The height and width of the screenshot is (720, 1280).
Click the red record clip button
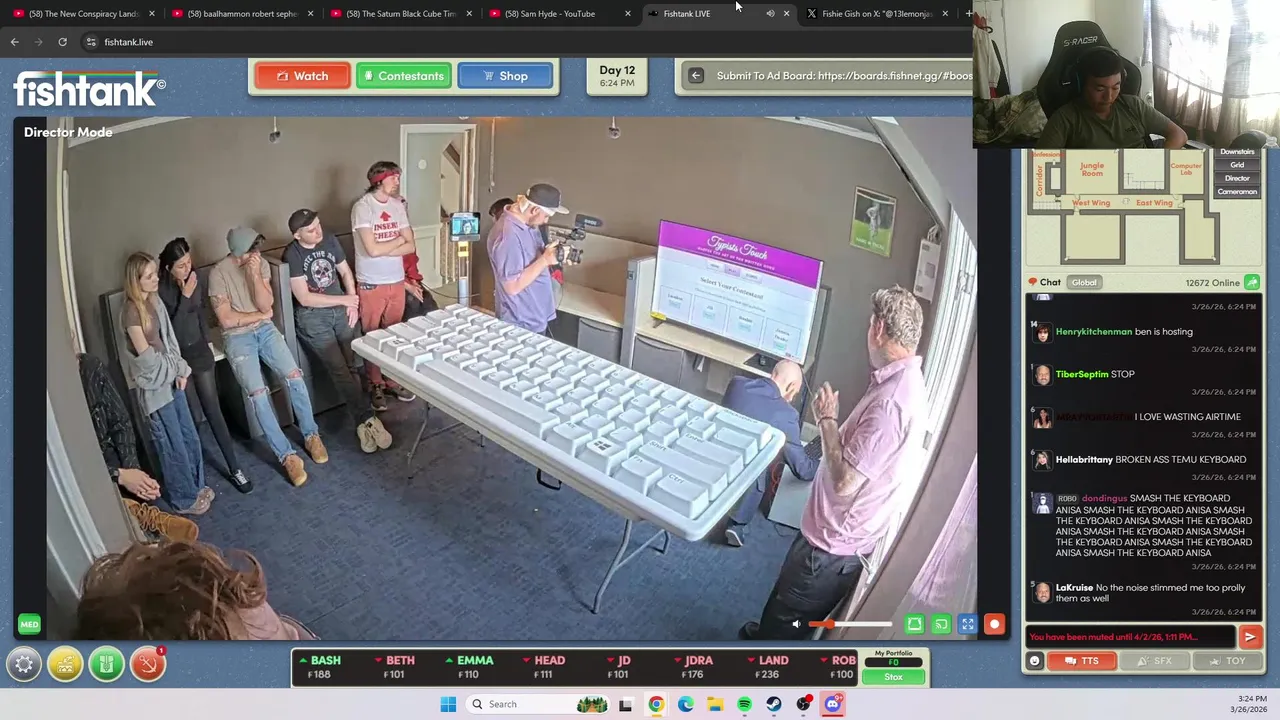[x=994, y=624]
